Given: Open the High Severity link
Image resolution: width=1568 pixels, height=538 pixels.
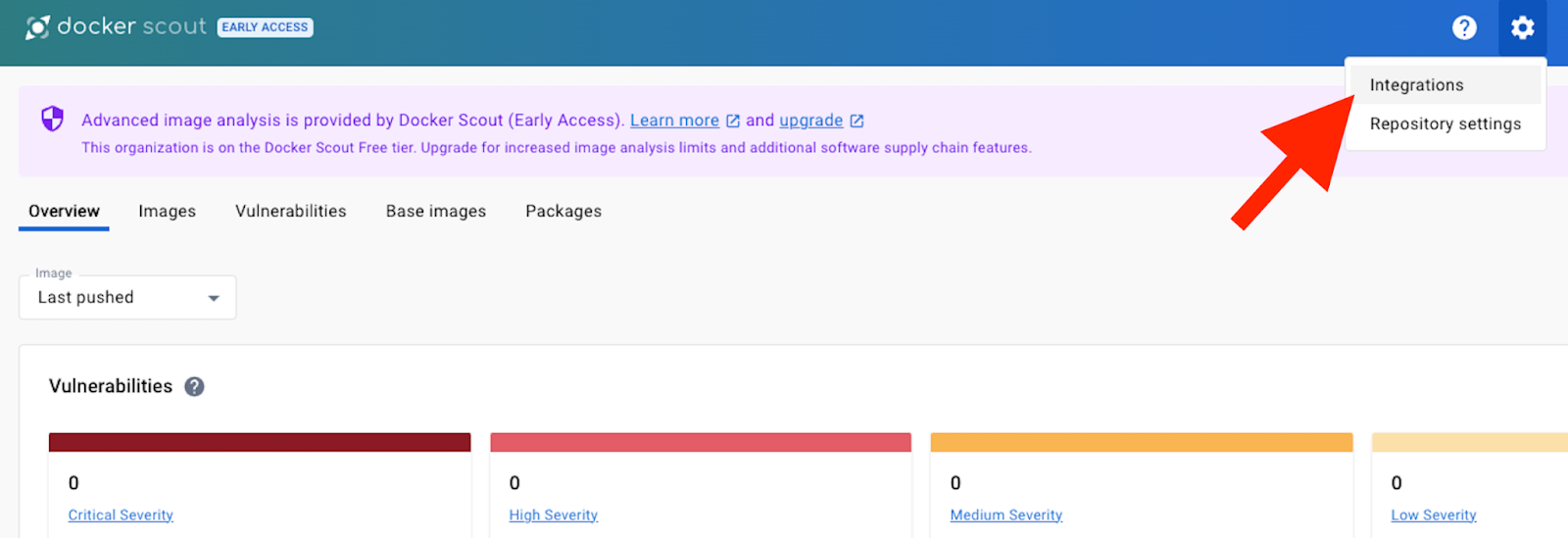Looking at the screenshot, I should [x=554, y=514].
